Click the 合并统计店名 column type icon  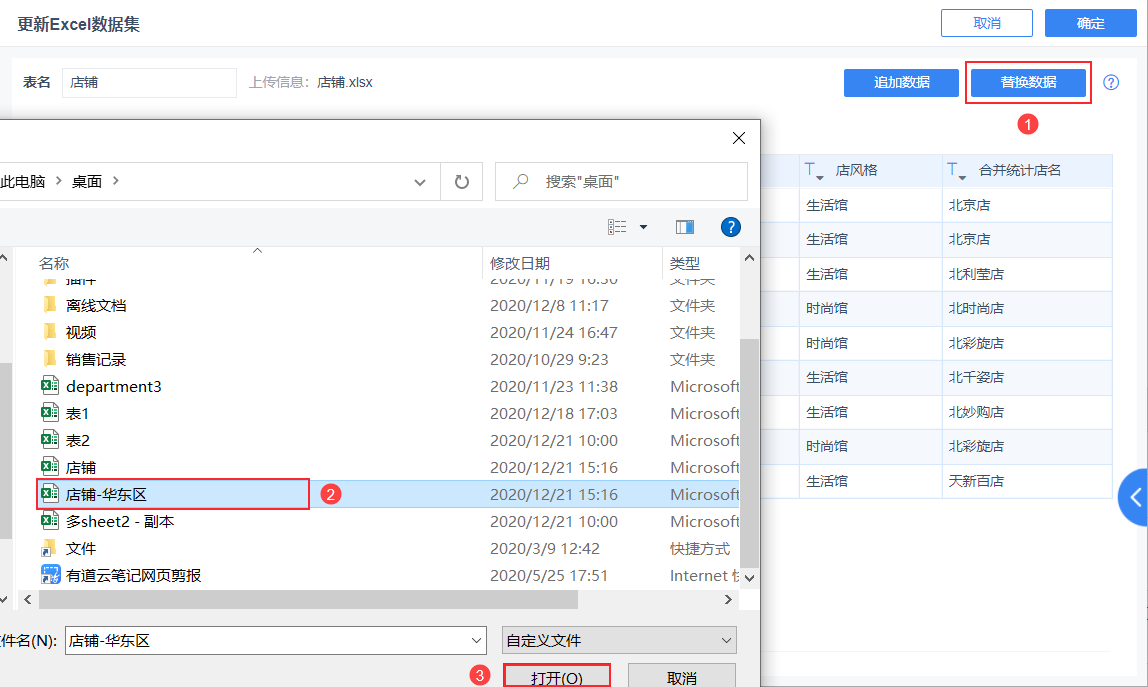coord(956,171)
